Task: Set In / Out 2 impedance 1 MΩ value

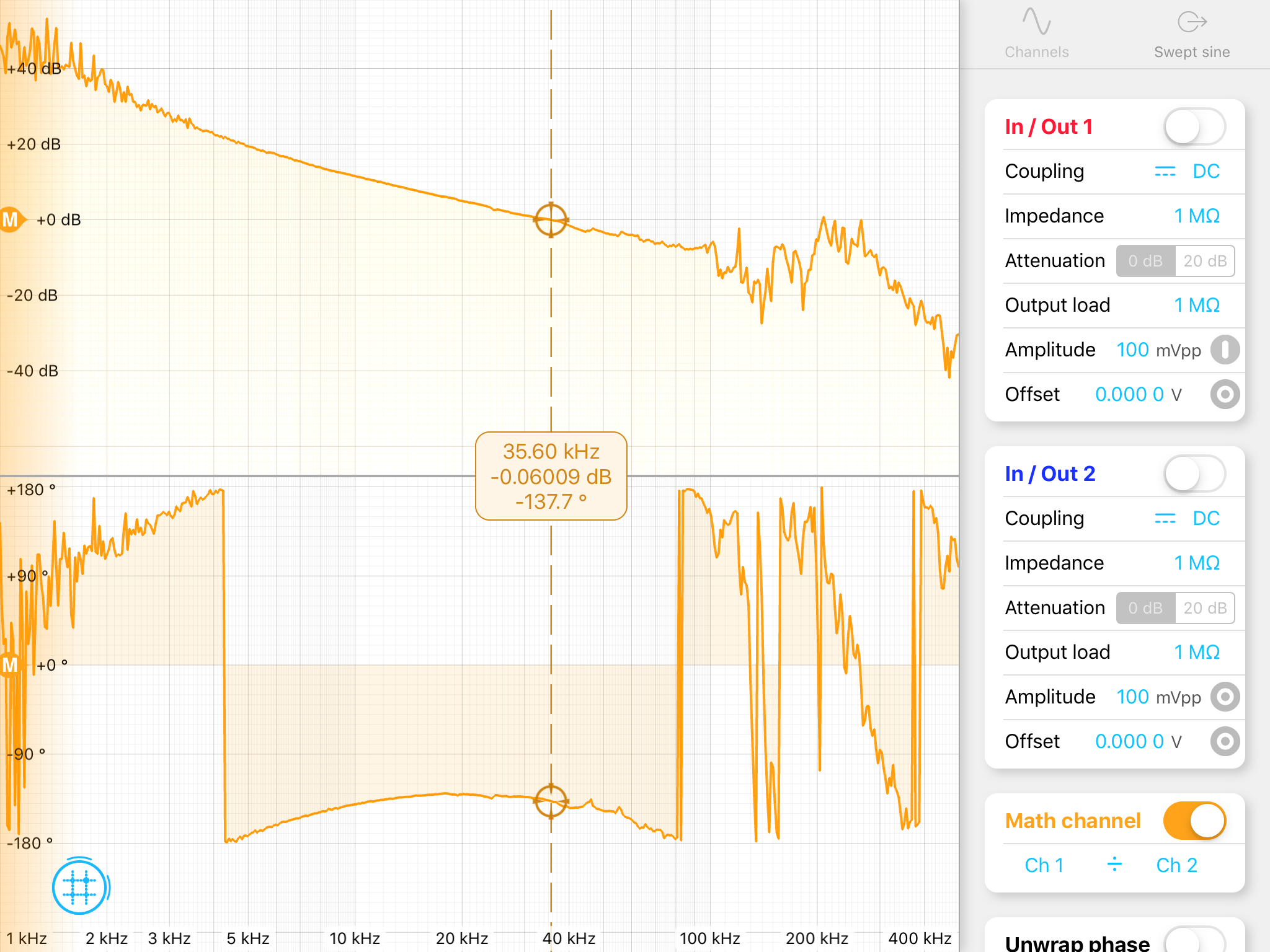Action: click(1197, 563)
